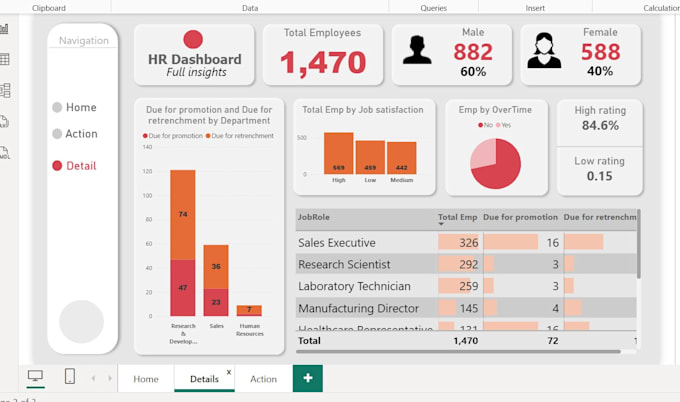Click the female silhouette icon
680x402 pixels.
[x=544, y=51]
